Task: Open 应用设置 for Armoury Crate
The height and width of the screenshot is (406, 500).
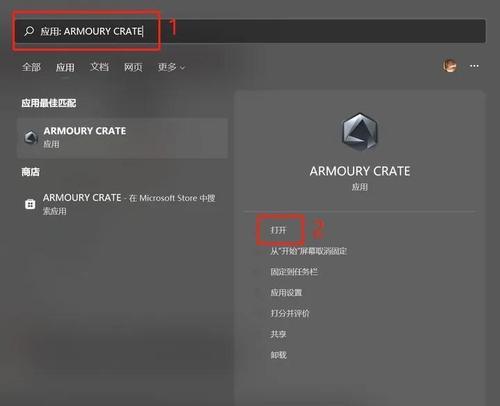Action: pos(286,292)
